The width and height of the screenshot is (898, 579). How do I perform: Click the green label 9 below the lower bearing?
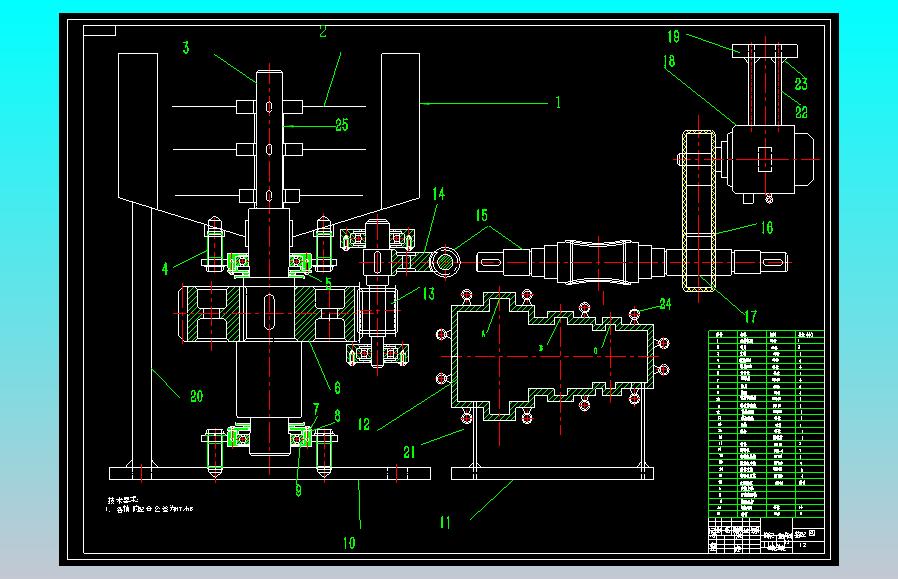coord(298,490)
